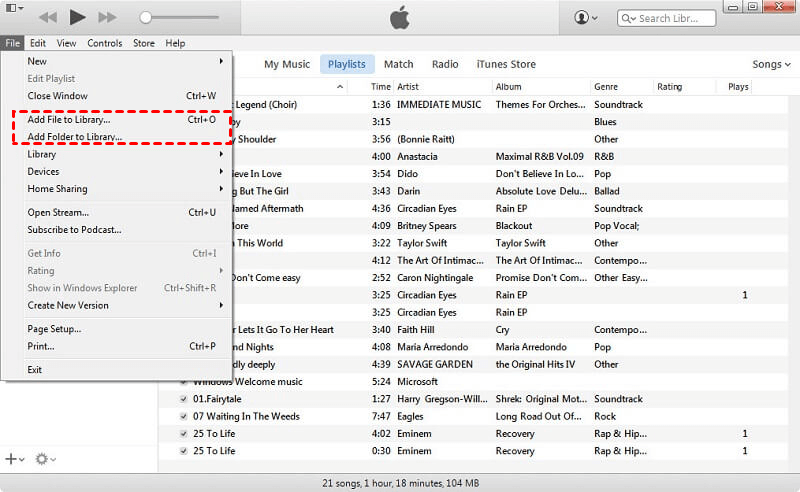Image resolution: width=800 pixels, height=492 pixels.
Task: Open the user account icon
Action: [585, 18]
